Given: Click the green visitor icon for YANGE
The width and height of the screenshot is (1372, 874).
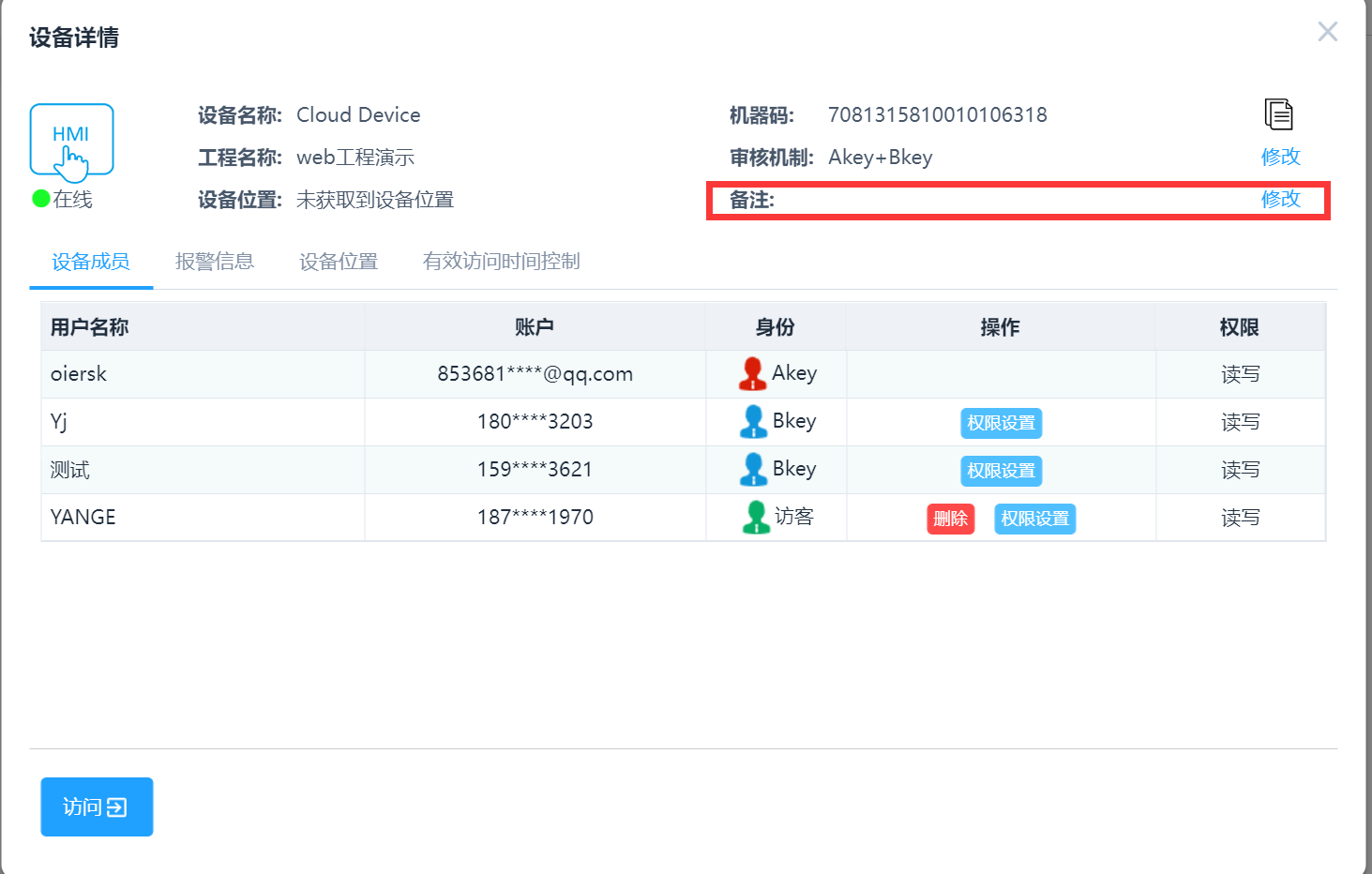Looking at the screenshot, I should [x=756, y=517].
